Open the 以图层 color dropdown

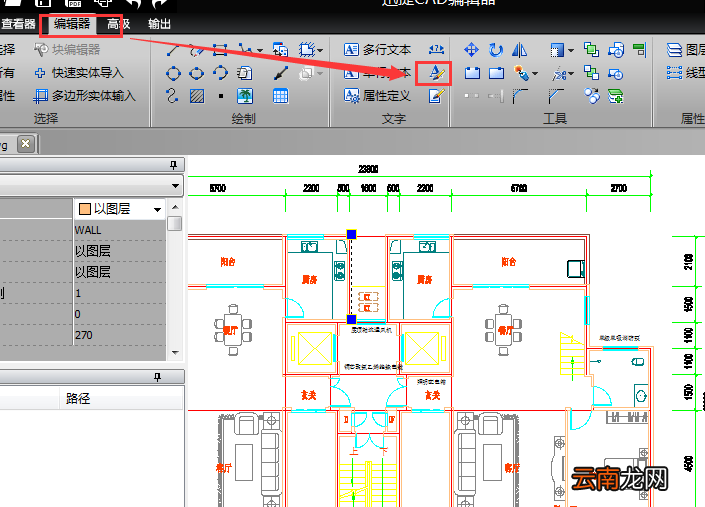click(x=157, y=209)
